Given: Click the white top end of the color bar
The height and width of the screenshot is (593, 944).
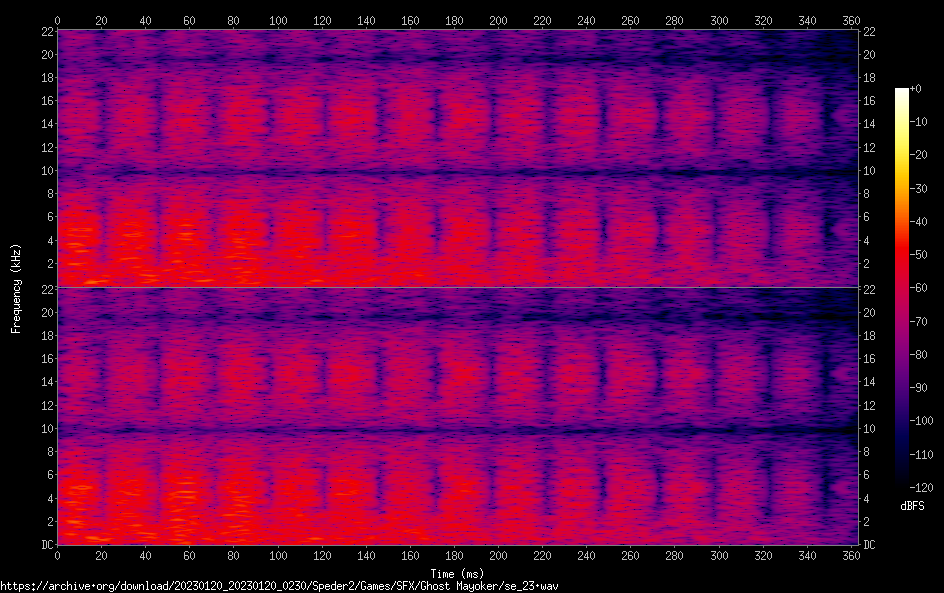Looking at the screenshot, I should 902,92.
